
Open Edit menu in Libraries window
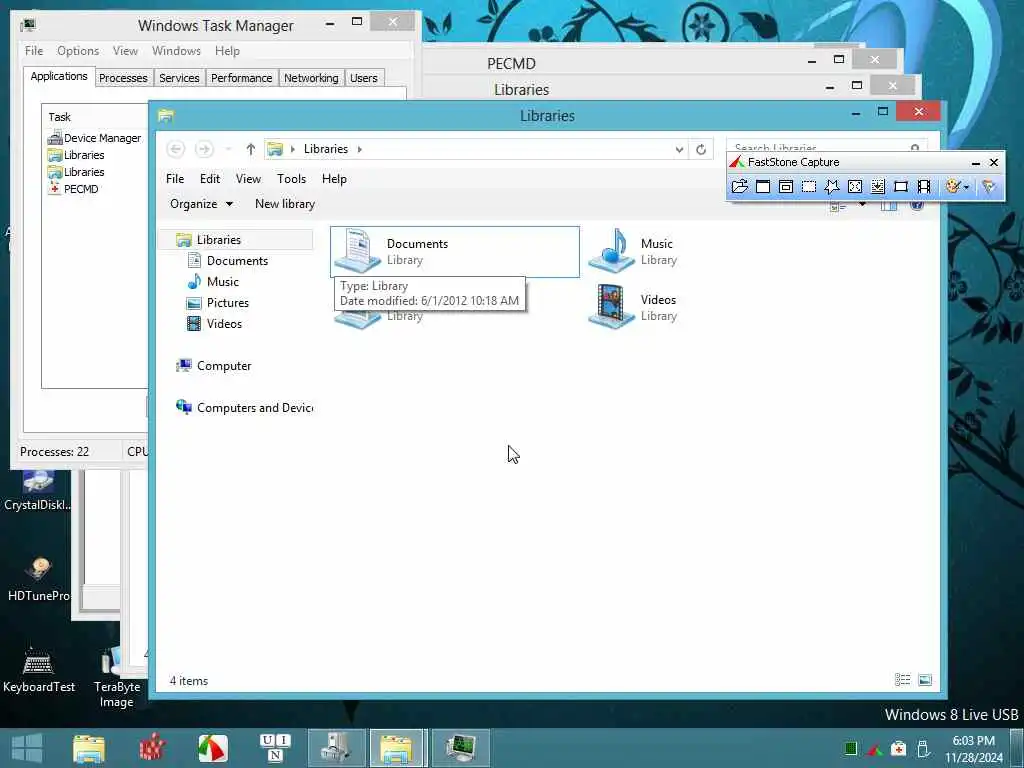pos(210,179)
